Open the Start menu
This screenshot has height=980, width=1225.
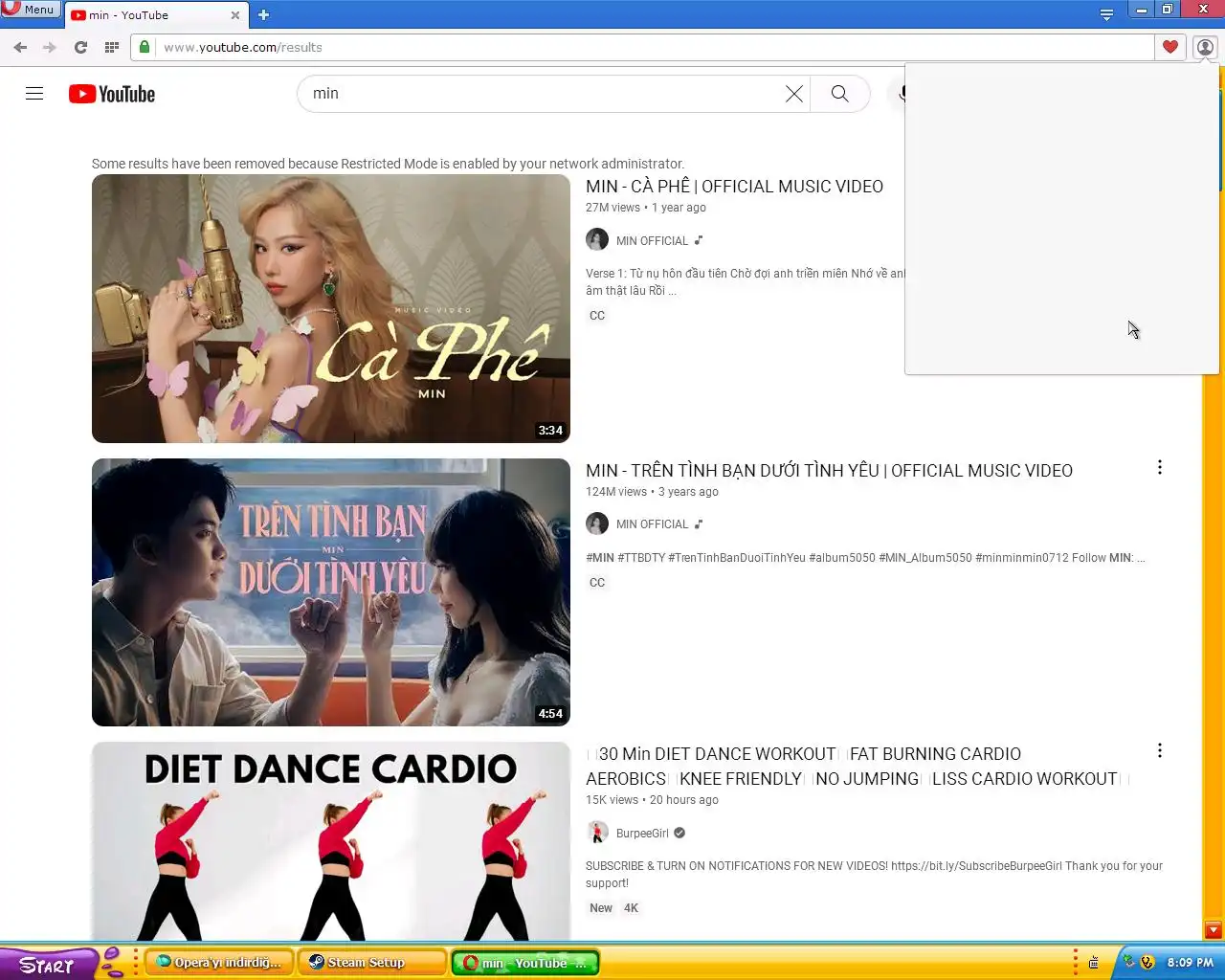(x=47, y=964)
